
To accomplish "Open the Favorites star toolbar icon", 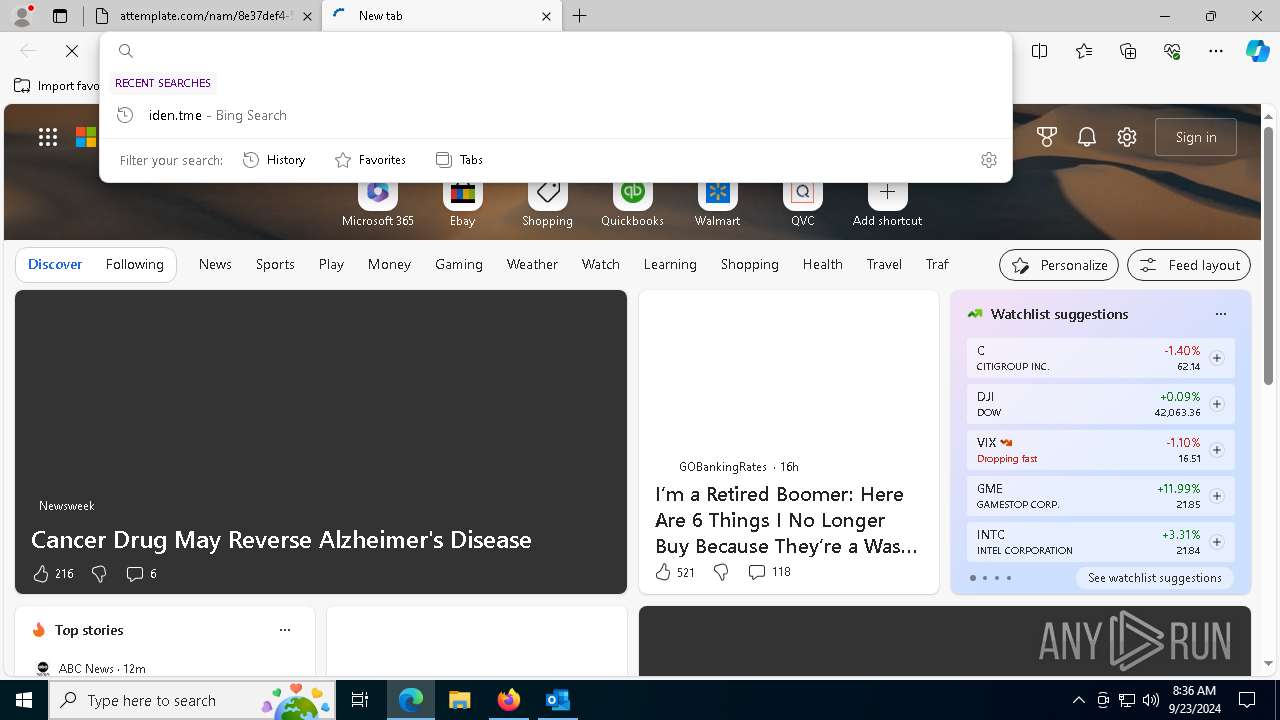I will 1084,51.
